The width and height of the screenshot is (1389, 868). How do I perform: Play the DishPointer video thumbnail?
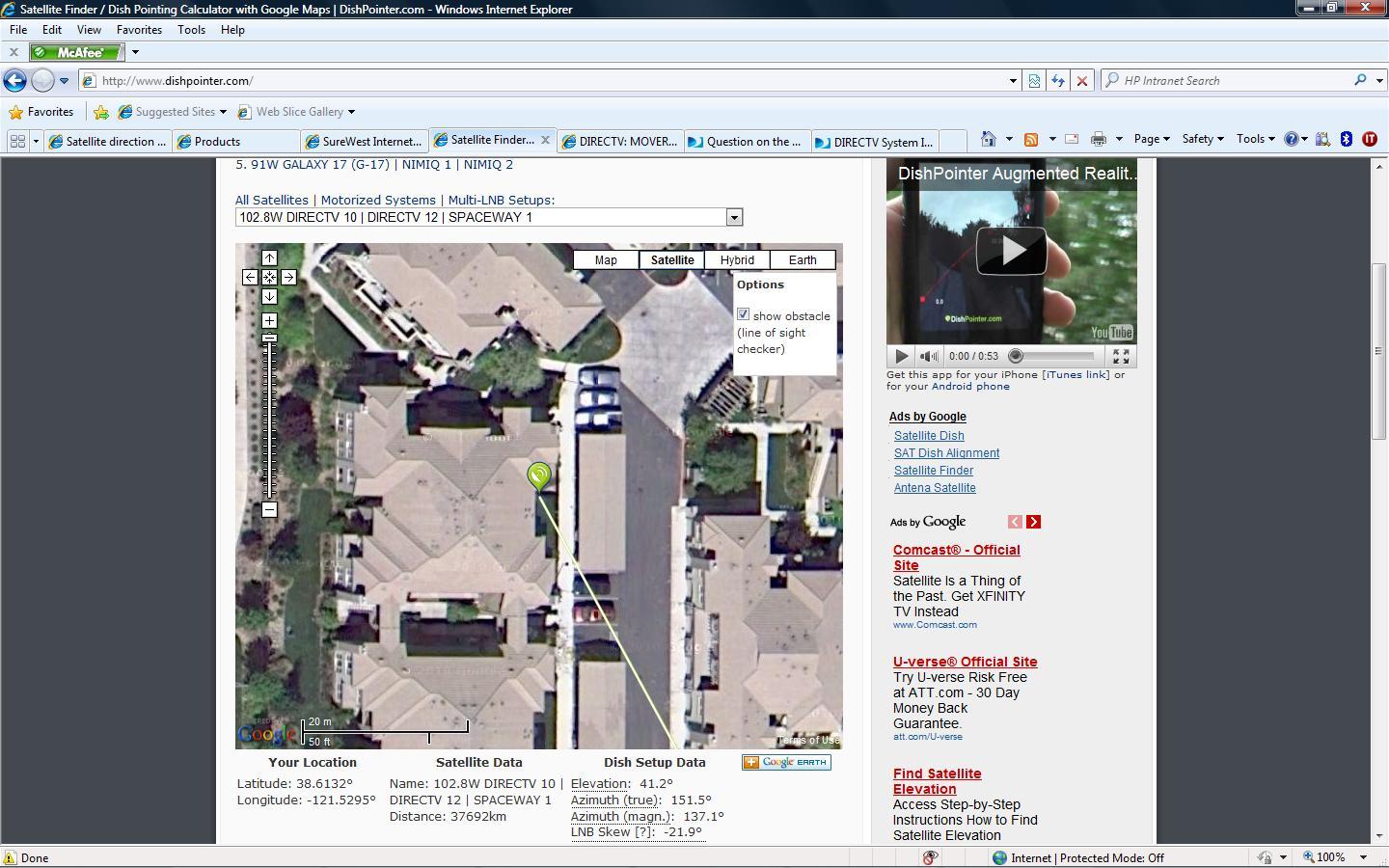[x=1011, y=250]
